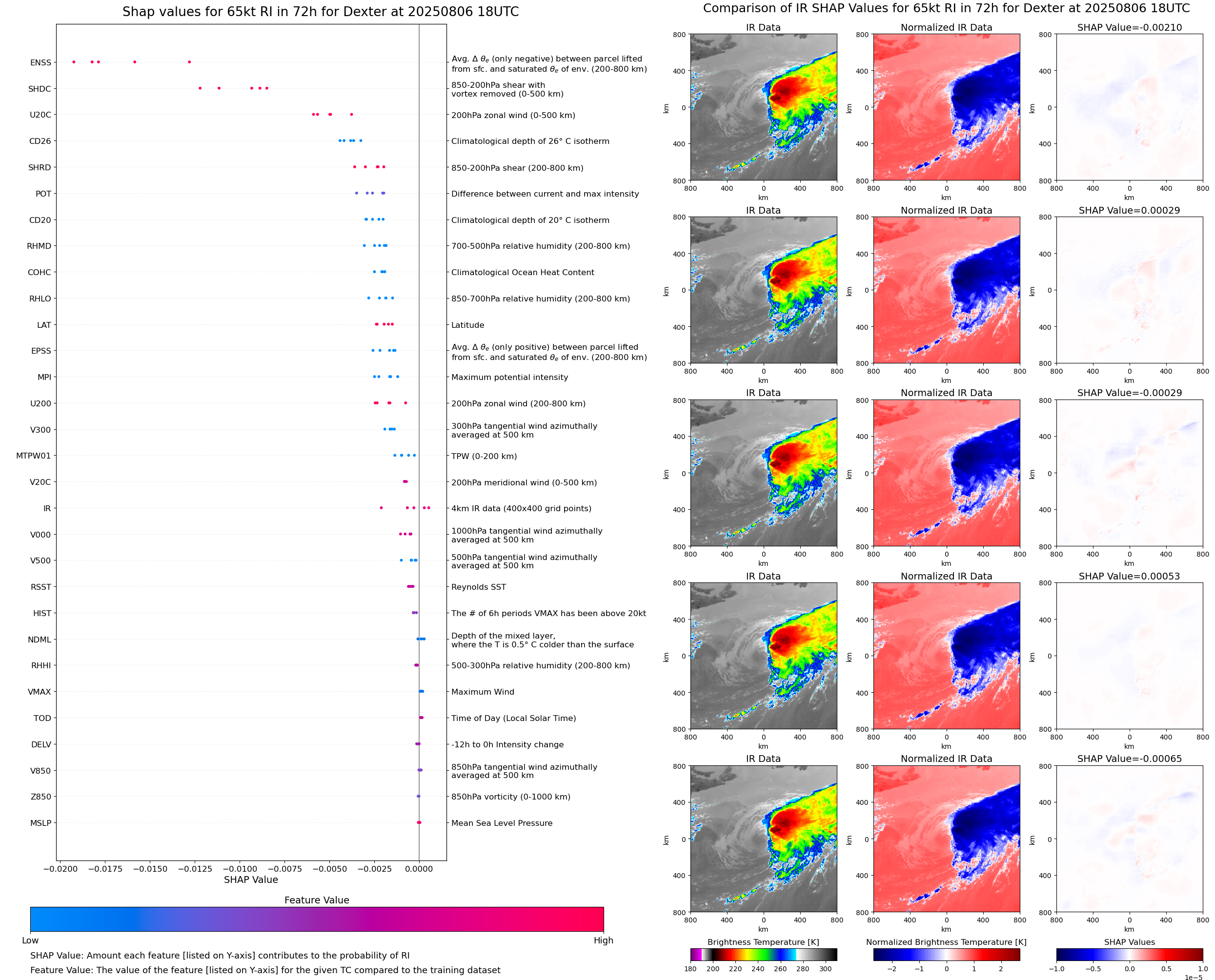The image size is (1215, 980).
Task: Click the bottom Normalized IR Data image
Action: tap(946, 839)
